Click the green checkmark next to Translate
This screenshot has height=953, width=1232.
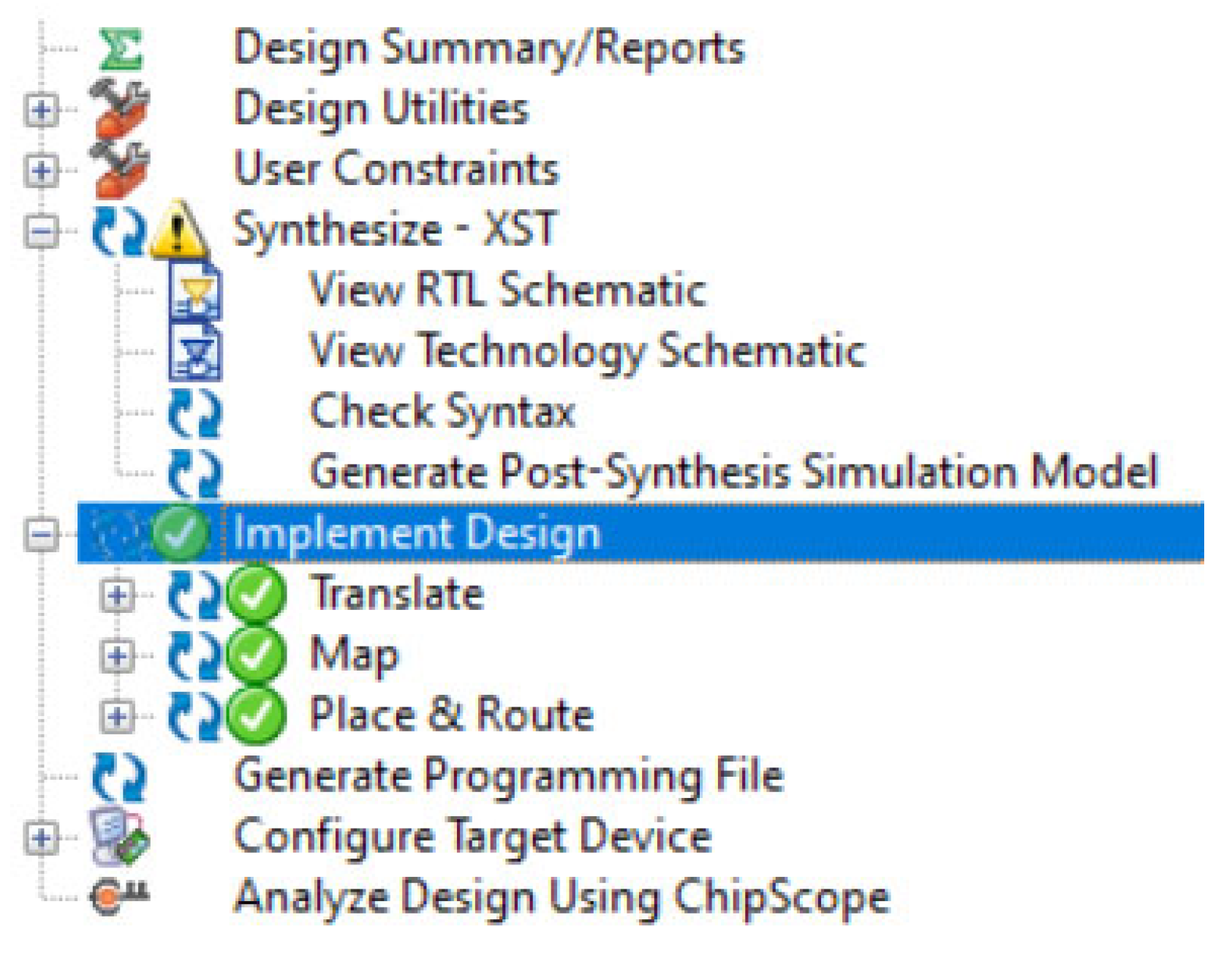coord(256,594)
